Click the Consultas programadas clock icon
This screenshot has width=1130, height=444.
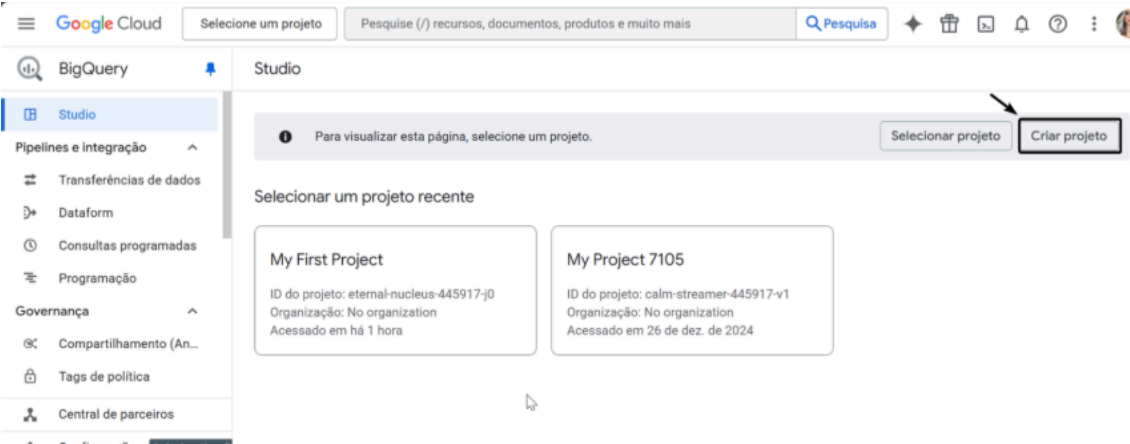point(30,245)
